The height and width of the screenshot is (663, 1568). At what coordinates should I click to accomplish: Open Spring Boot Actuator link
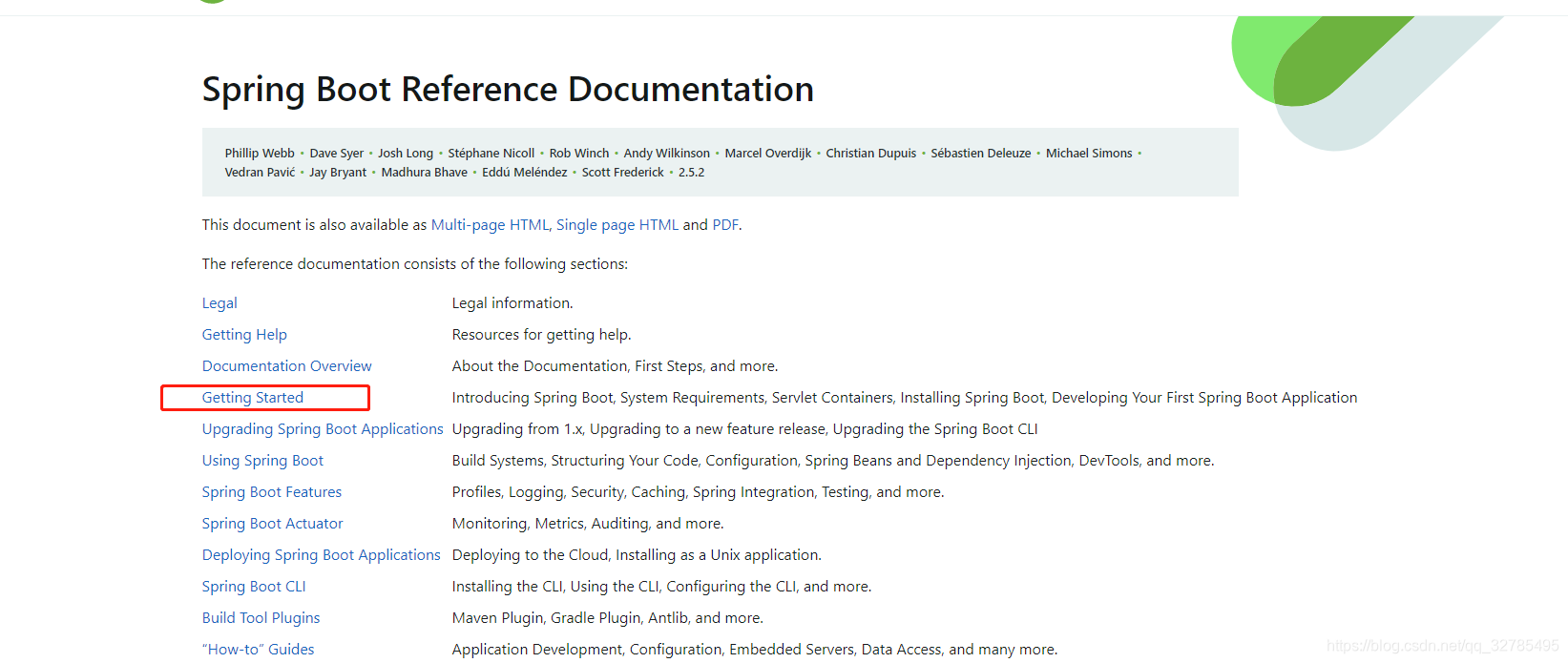pyautogui.click(x=272, y=524)
